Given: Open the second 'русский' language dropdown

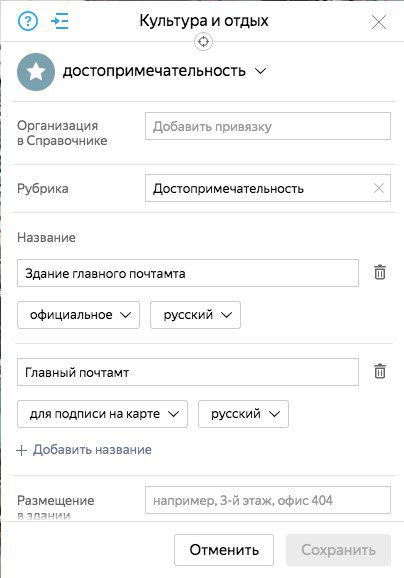Looking at the screenshot, I should click(243, 414).
